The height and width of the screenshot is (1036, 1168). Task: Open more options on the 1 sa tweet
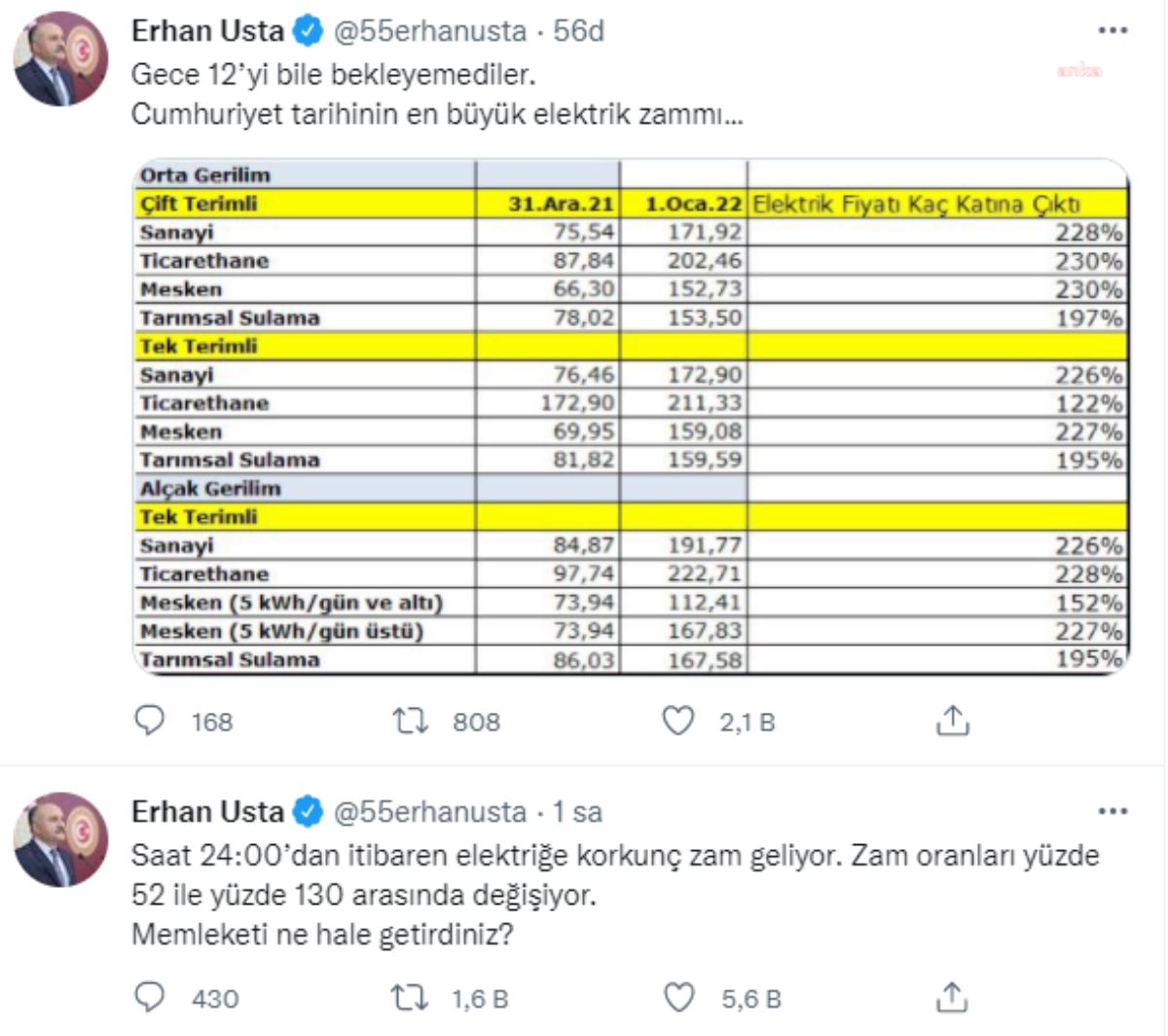click(1113, 811)
